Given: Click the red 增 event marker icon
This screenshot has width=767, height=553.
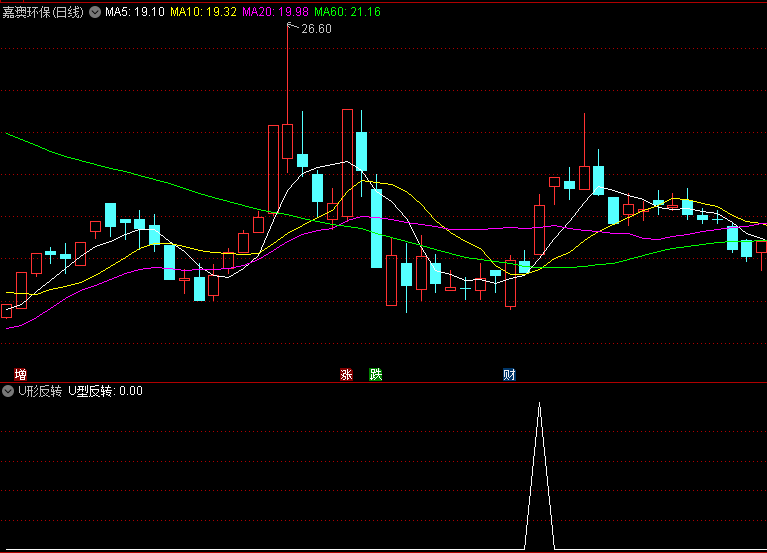Looking at the screenshot, I should coord(20,375).
